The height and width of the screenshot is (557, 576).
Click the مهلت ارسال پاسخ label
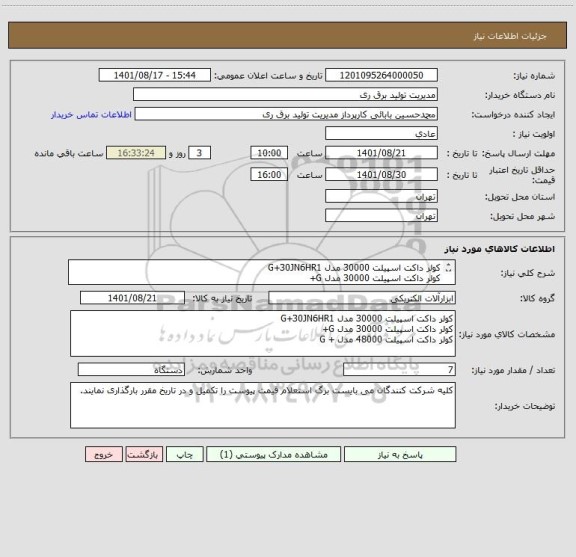click(518, 154)
